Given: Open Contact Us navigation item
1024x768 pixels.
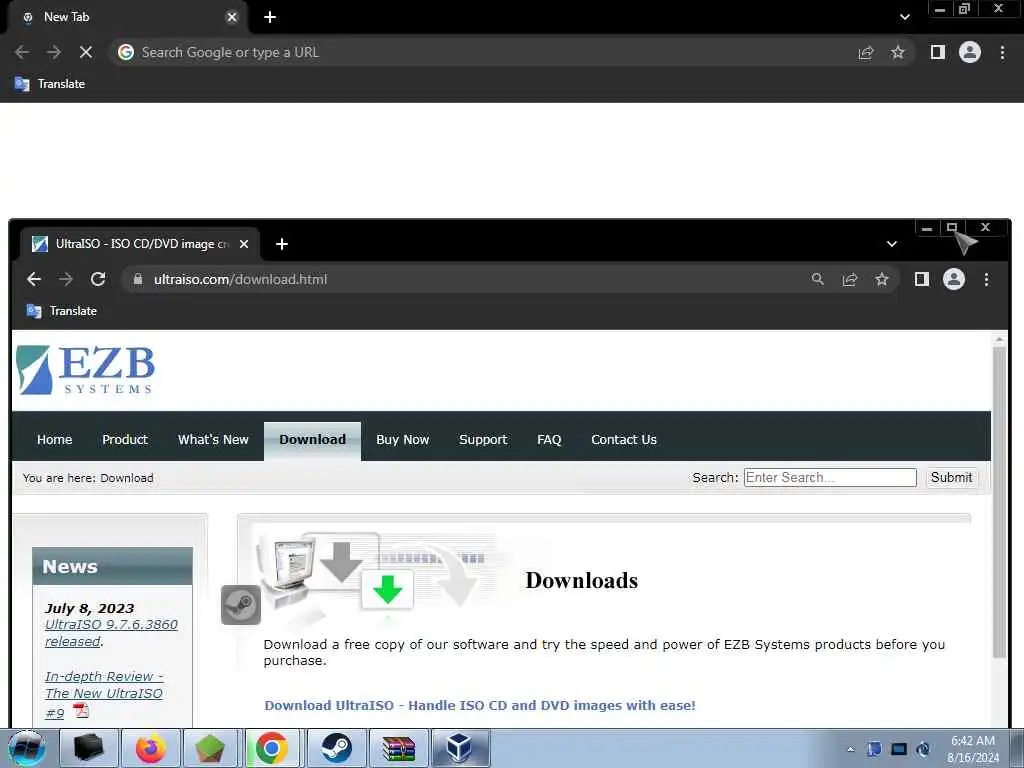Looking at the screenshot, I should coord(624,440).
